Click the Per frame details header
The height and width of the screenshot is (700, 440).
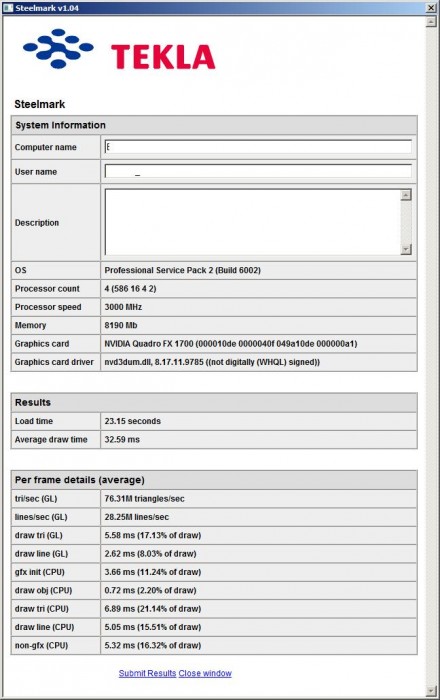214,480
